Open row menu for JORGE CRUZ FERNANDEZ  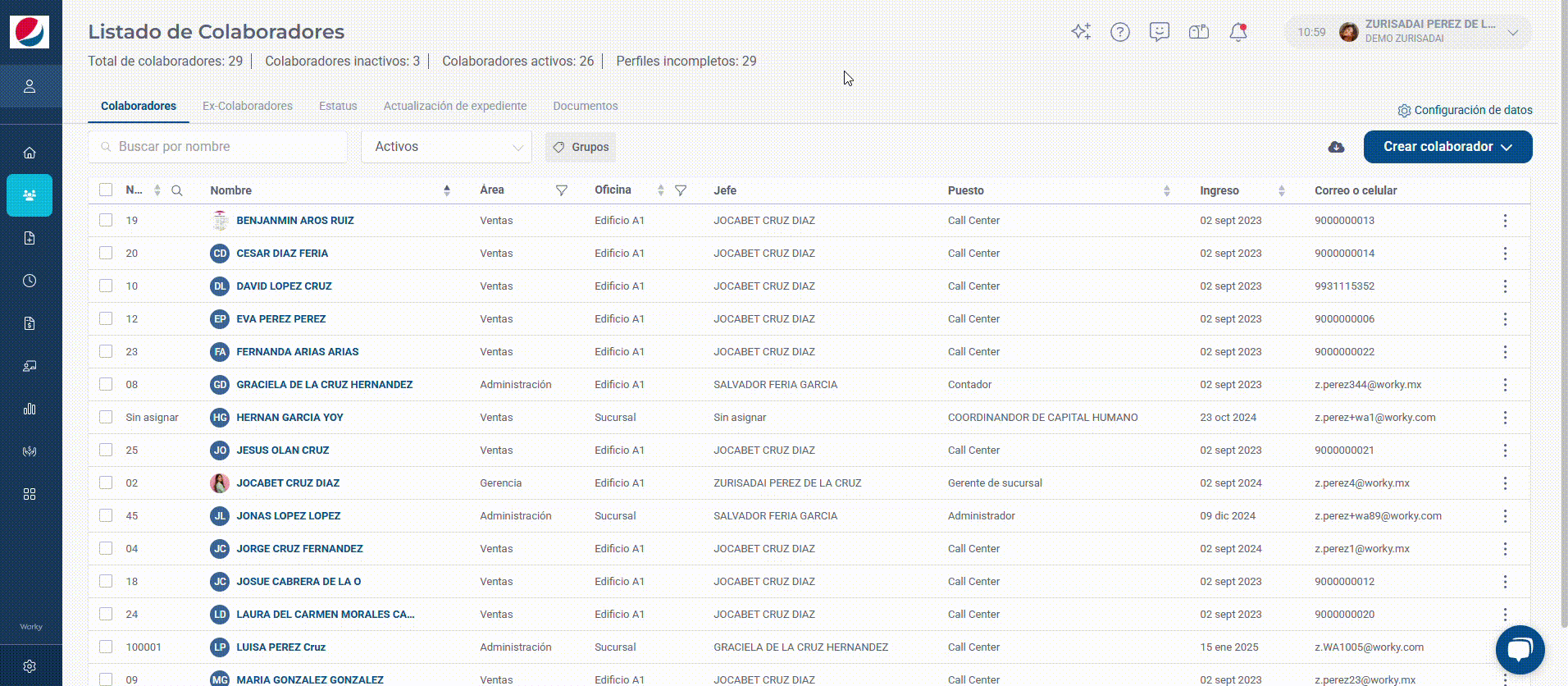point(1505,549)
